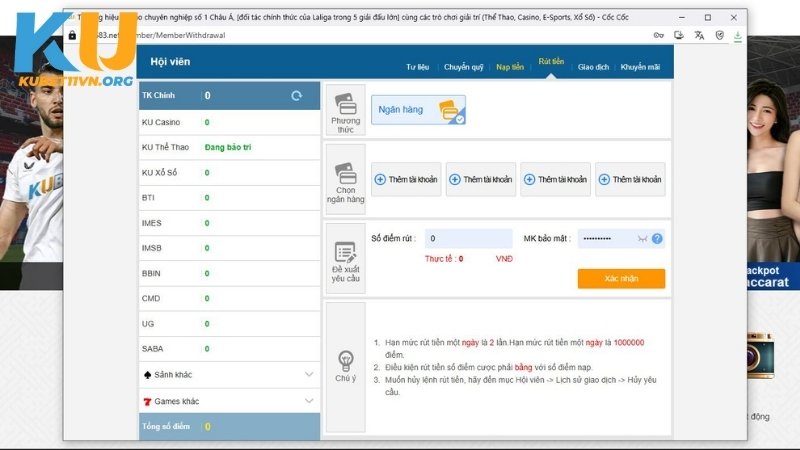Expand the Games khác section
800x450 pixels.
308,401
